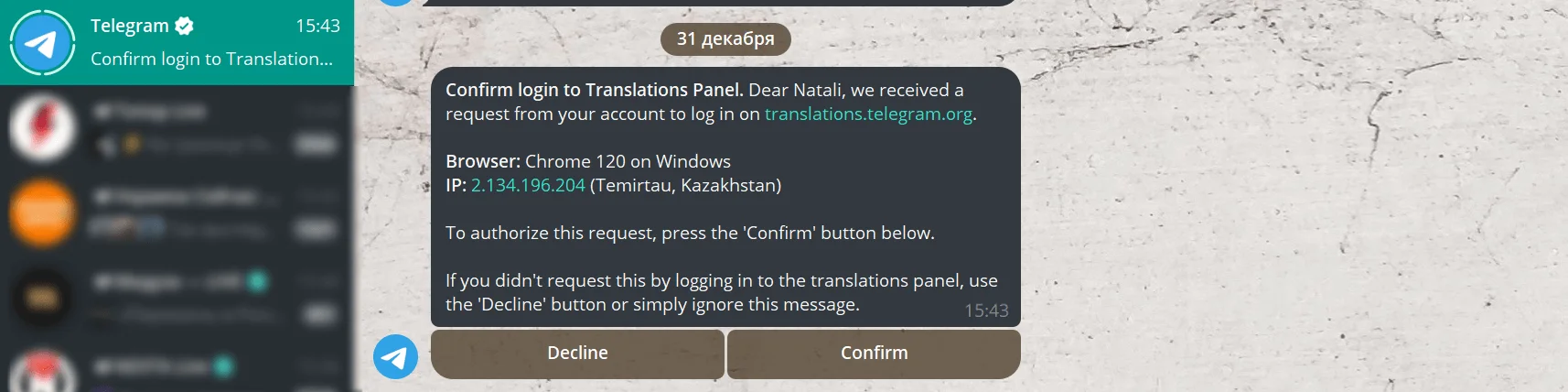Select the second chat with red-white avatar

coord(42,128)
